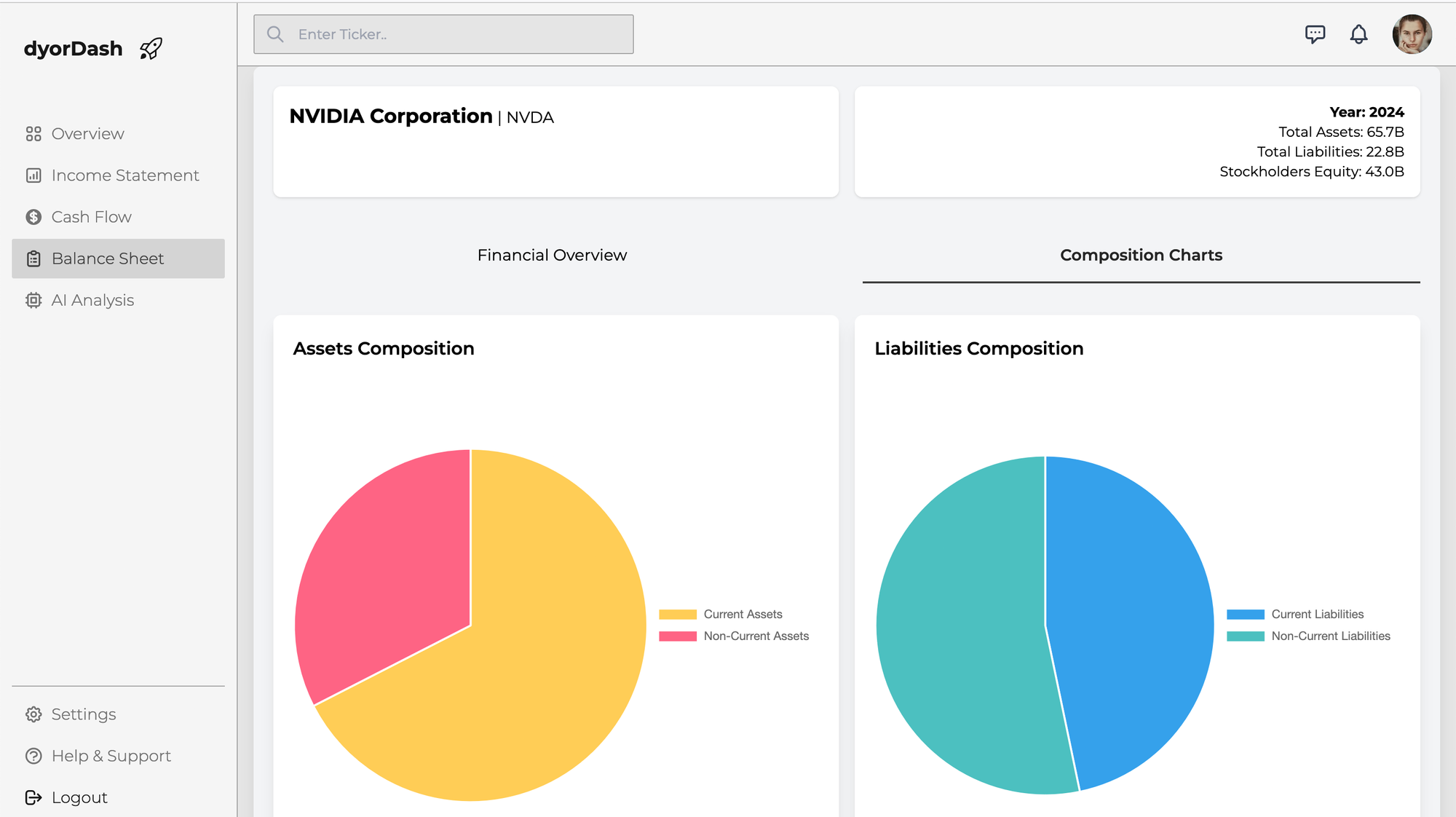This screenshot has height=817, width=1456.
Task: Click the Current Assets legend label
Action: pyautogui.click(x=743, y=615)
